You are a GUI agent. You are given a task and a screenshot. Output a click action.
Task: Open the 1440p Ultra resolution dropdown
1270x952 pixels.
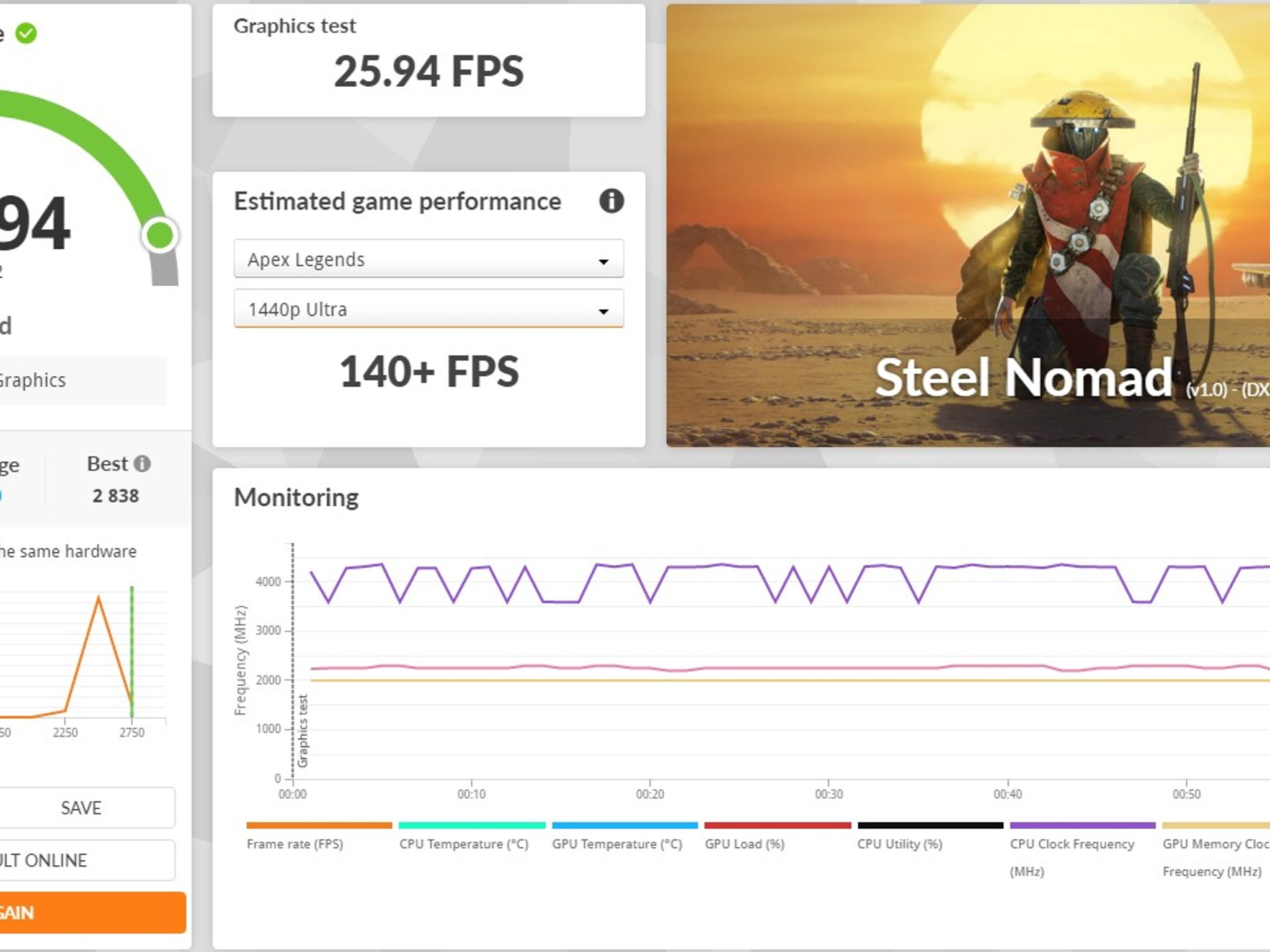tap(429, 309)
